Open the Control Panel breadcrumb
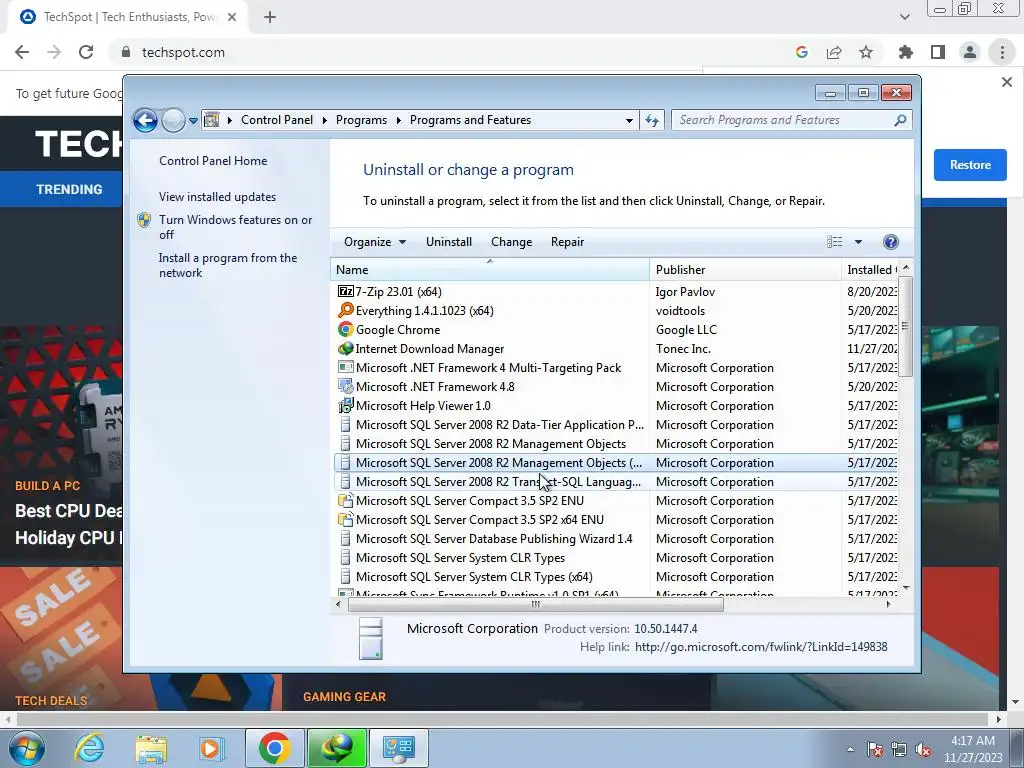This screenshot has height=768, width=1024. (x=277, y=120)
